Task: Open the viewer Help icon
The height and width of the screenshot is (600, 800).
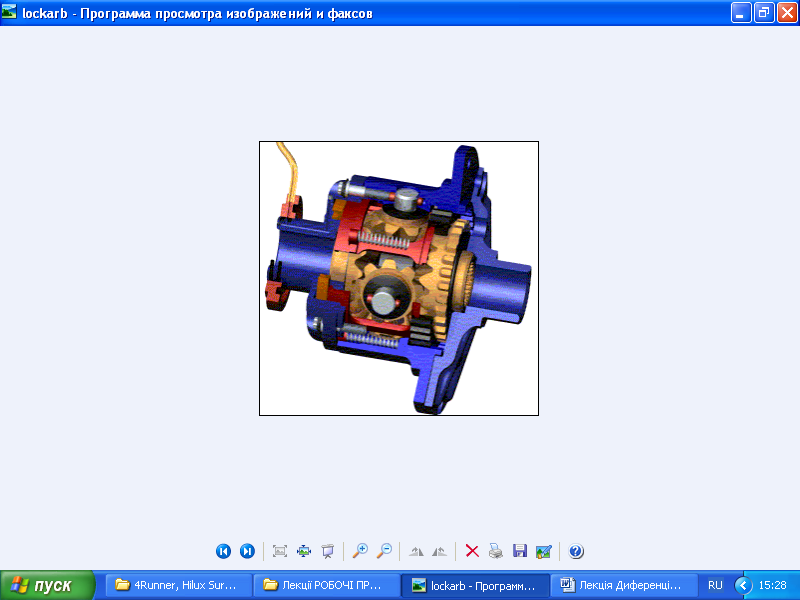Action: pos(576,551)
